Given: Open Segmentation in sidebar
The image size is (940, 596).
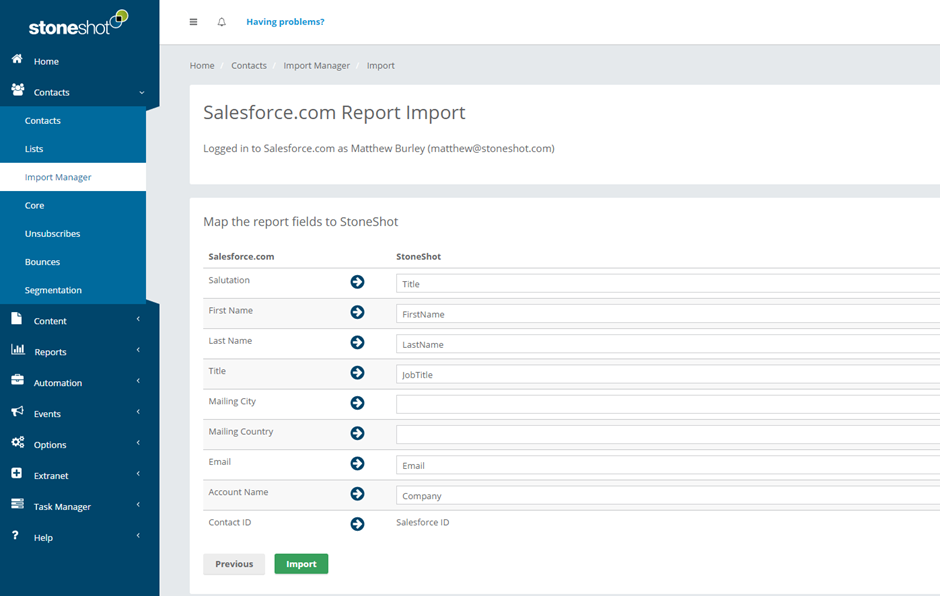Looking at the screenshot, I should tap(73, 290).
